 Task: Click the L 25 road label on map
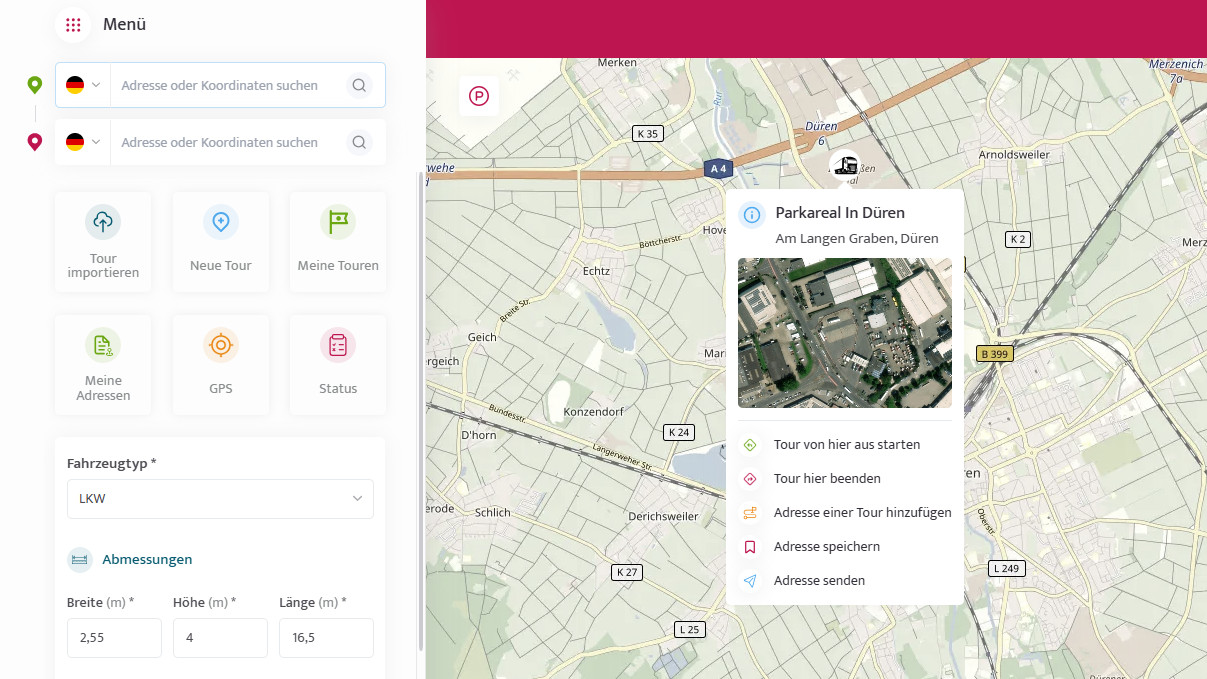pyautogui.click(x=690, y=629)
